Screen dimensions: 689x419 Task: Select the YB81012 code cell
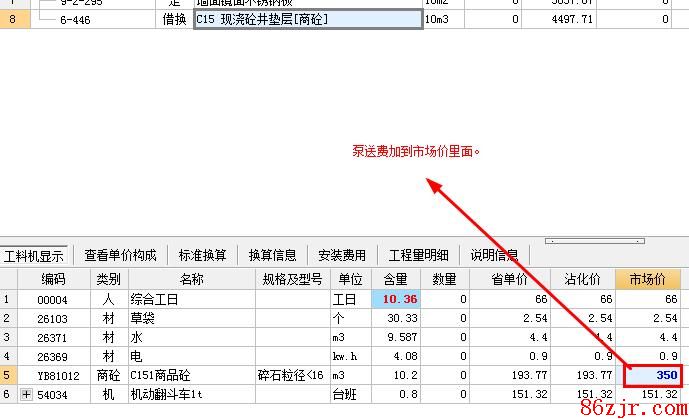click(x=58, y=376)
